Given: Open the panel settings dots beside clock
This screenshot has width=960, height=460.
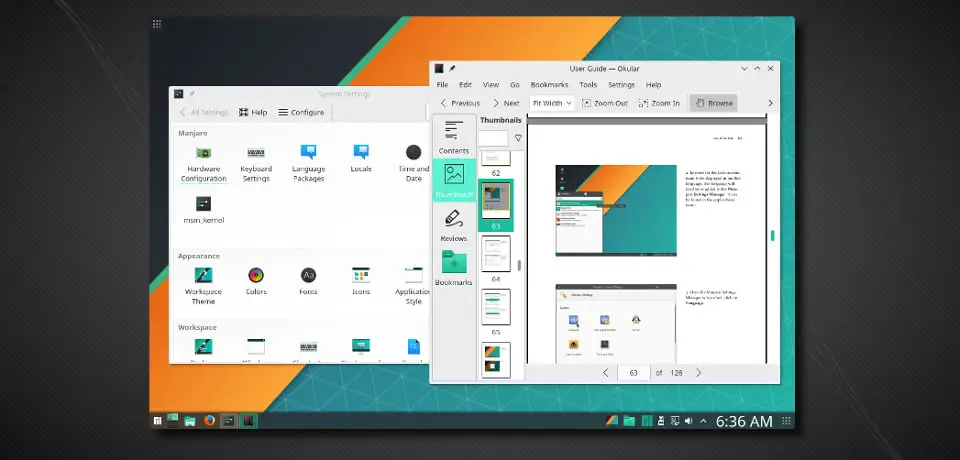Looking at the screenshot, I should pos(786,421).
